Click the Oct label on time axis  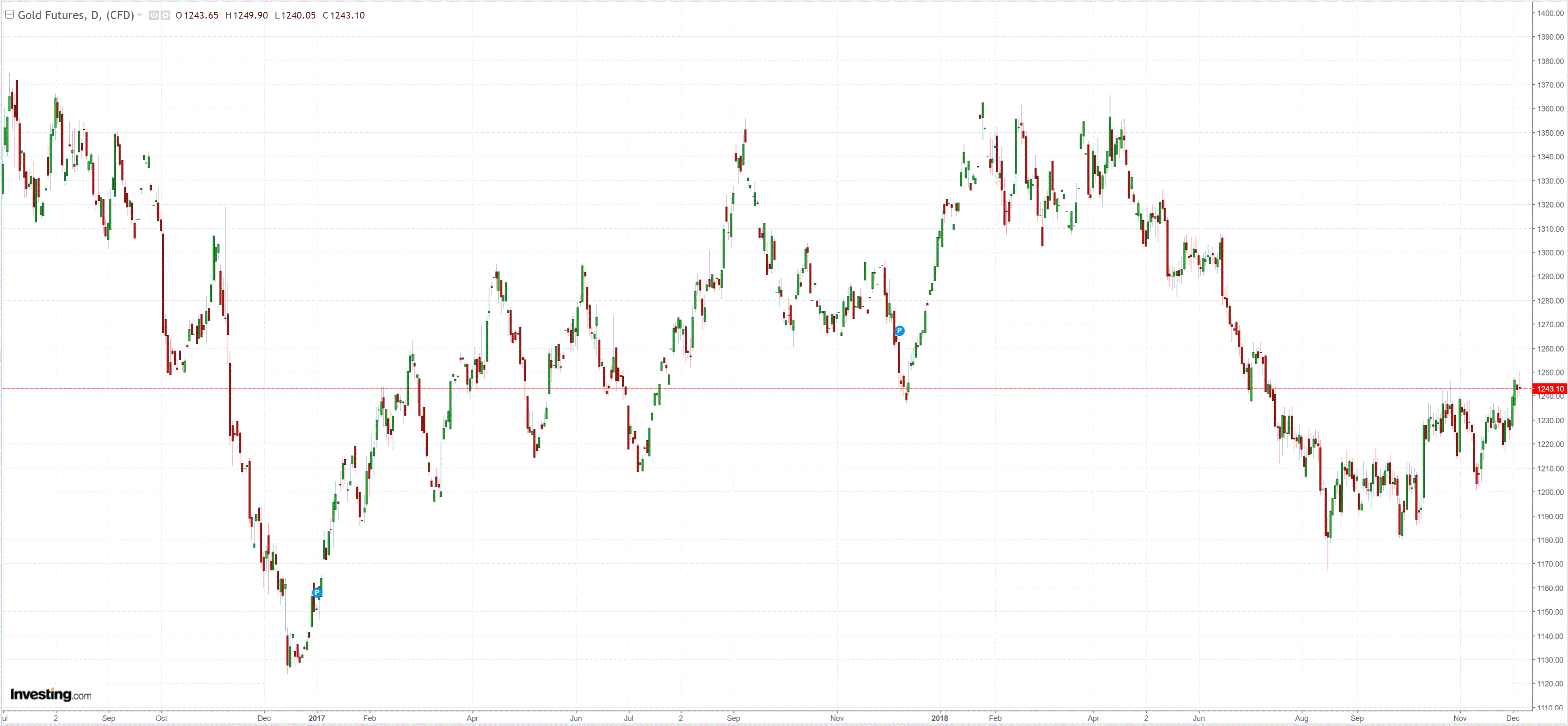(161, 718)
